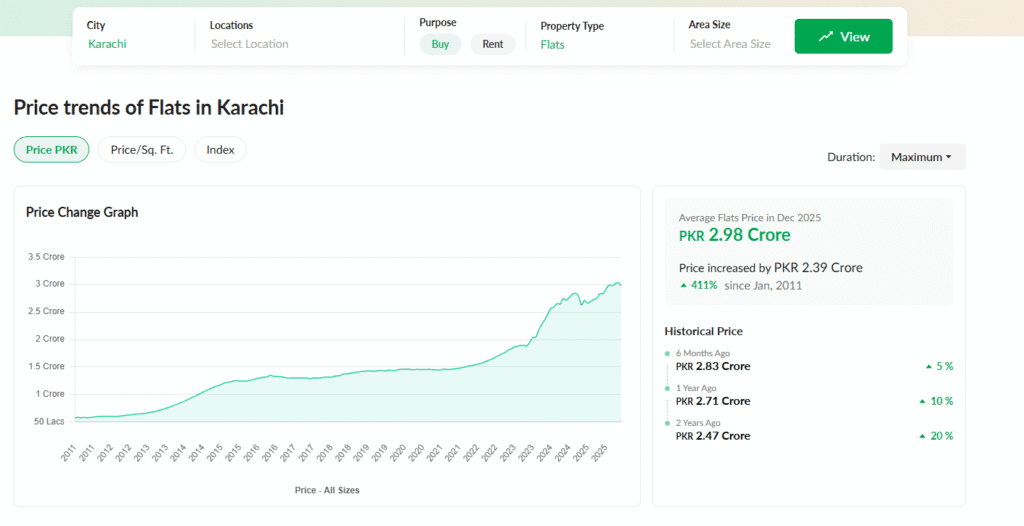1024x526 pixels.
Task: Click the 10% up arrow indicator
Action: coord(922,402)
